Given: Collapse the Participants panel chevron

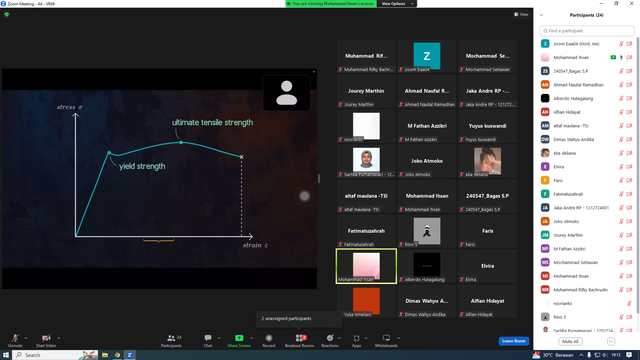Looking at the screenshot, I should [x=541, y=15].
